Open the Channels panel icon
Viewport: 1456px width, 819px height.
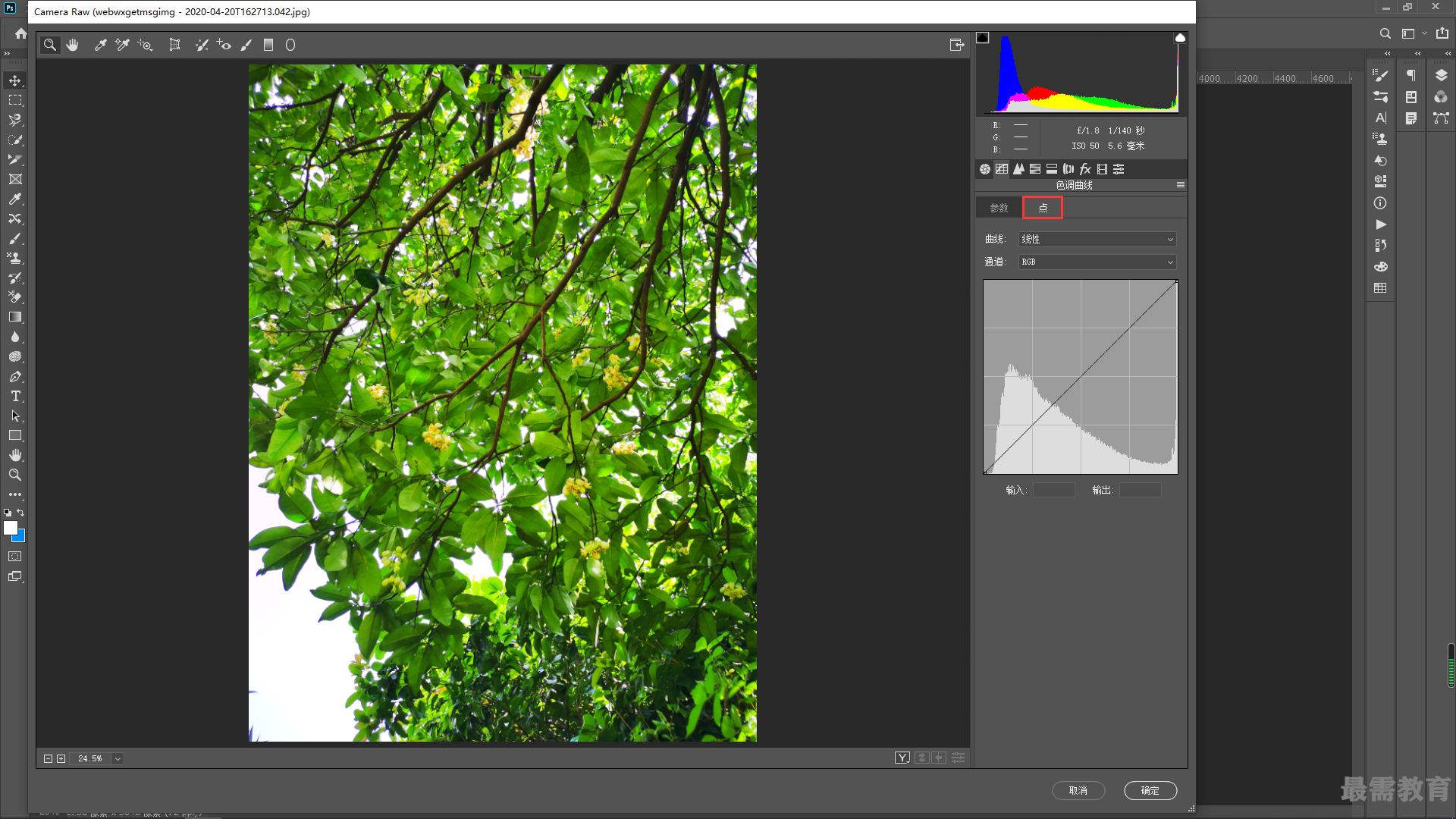tap(1441, 96)
